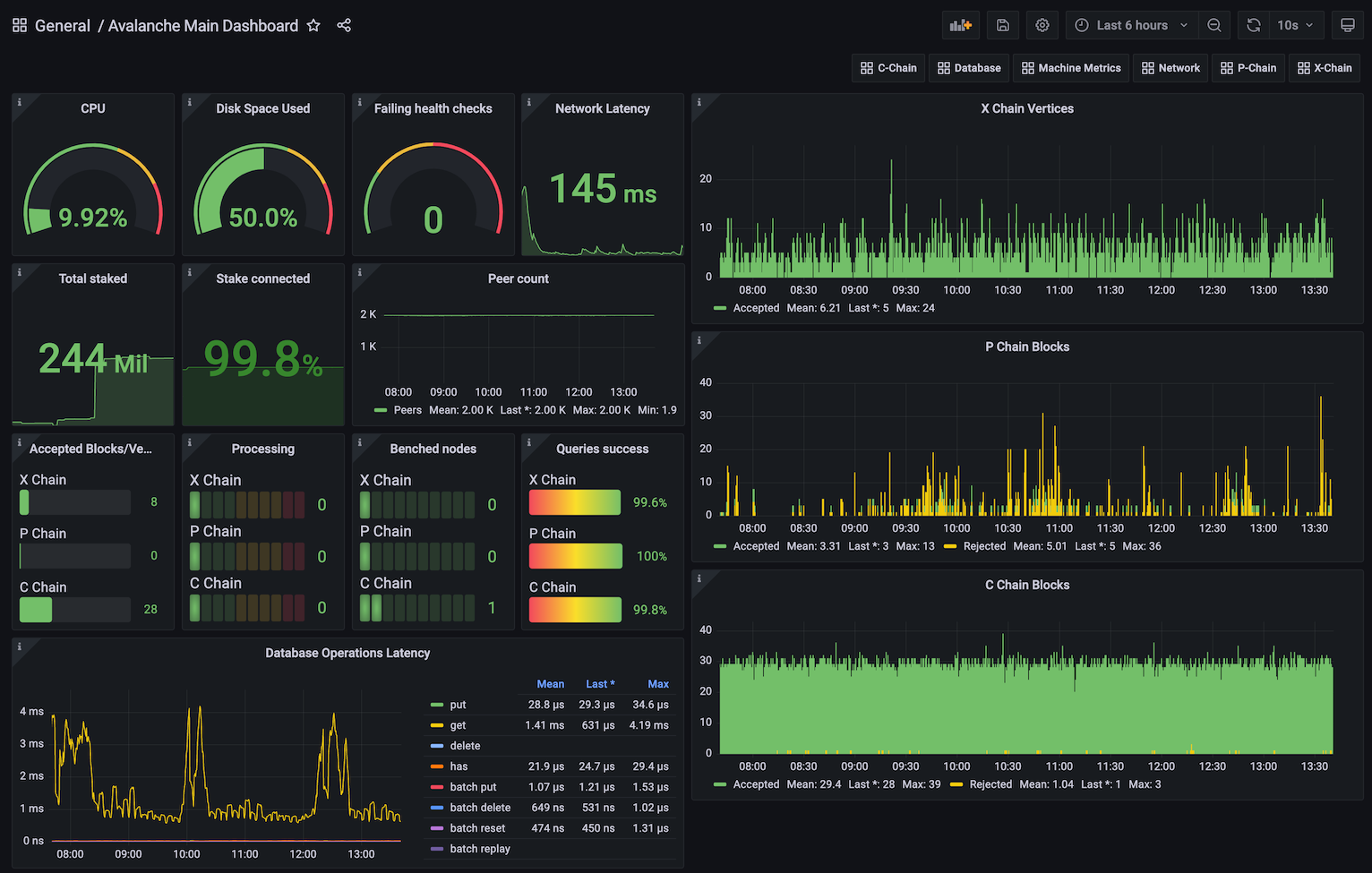The image size is (1372, 873).
Task: Navigate to the X-Chain dashboard
Action: 1325,67
